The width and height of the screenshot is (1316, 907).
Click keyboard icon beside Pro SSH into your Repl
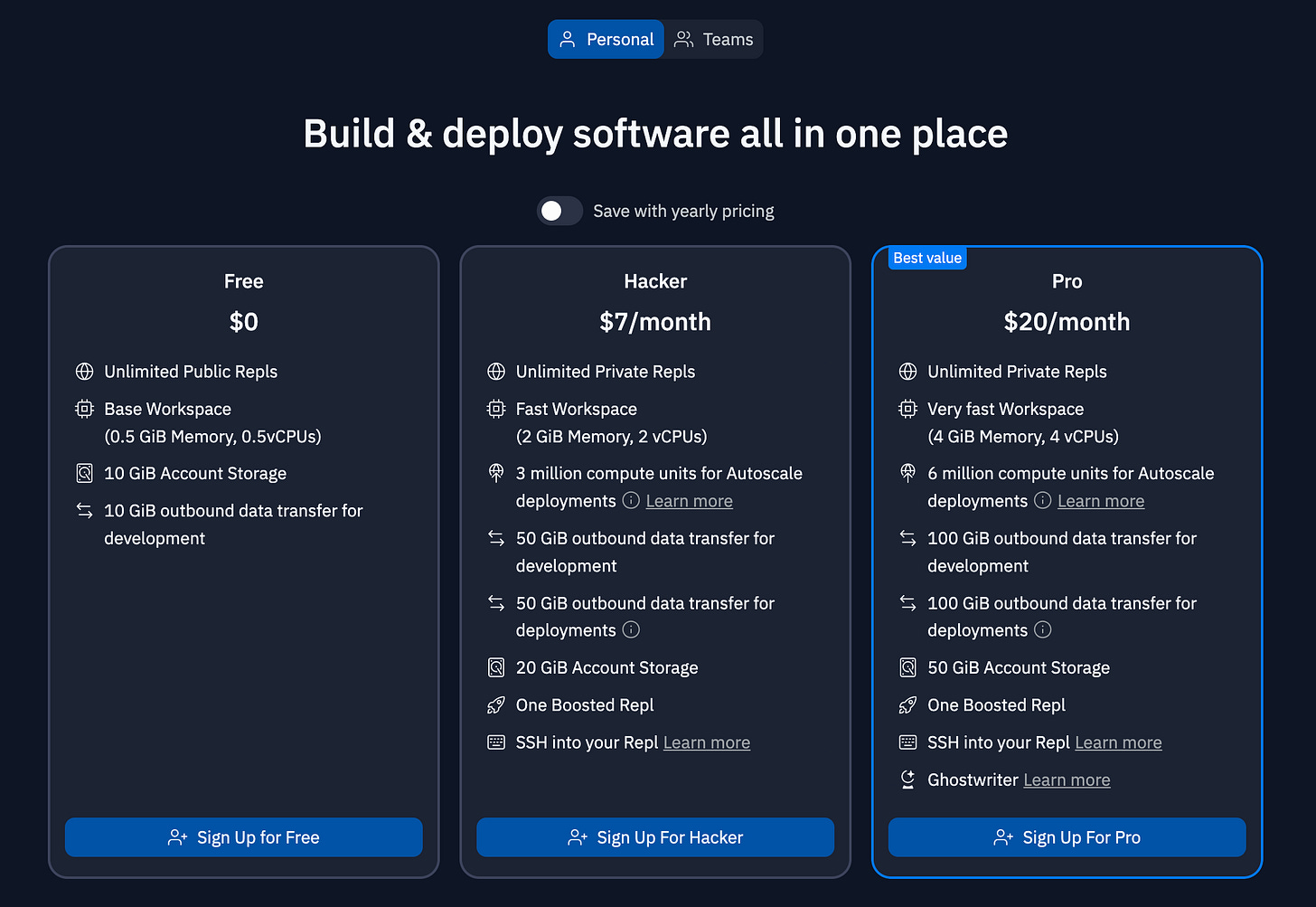tap(907, 742)
